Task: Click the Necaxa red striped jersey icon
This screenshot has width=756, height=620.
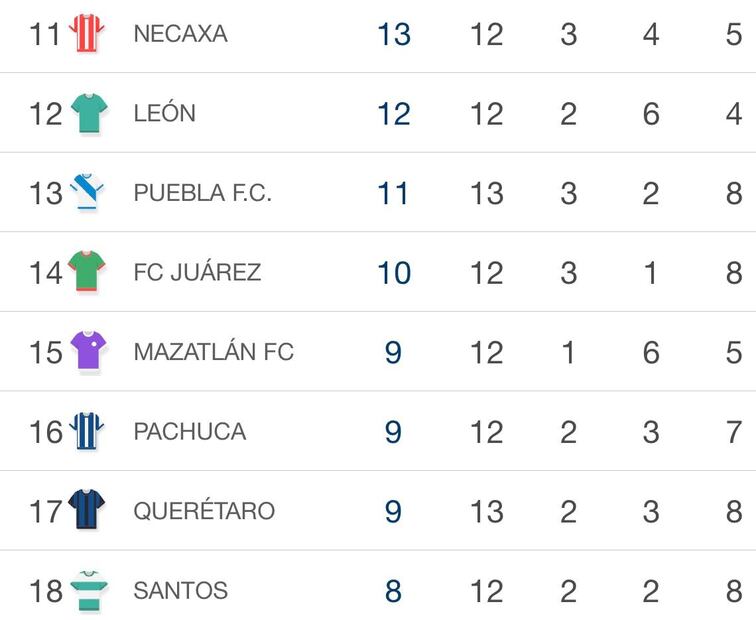Action: tap(88, 33)
